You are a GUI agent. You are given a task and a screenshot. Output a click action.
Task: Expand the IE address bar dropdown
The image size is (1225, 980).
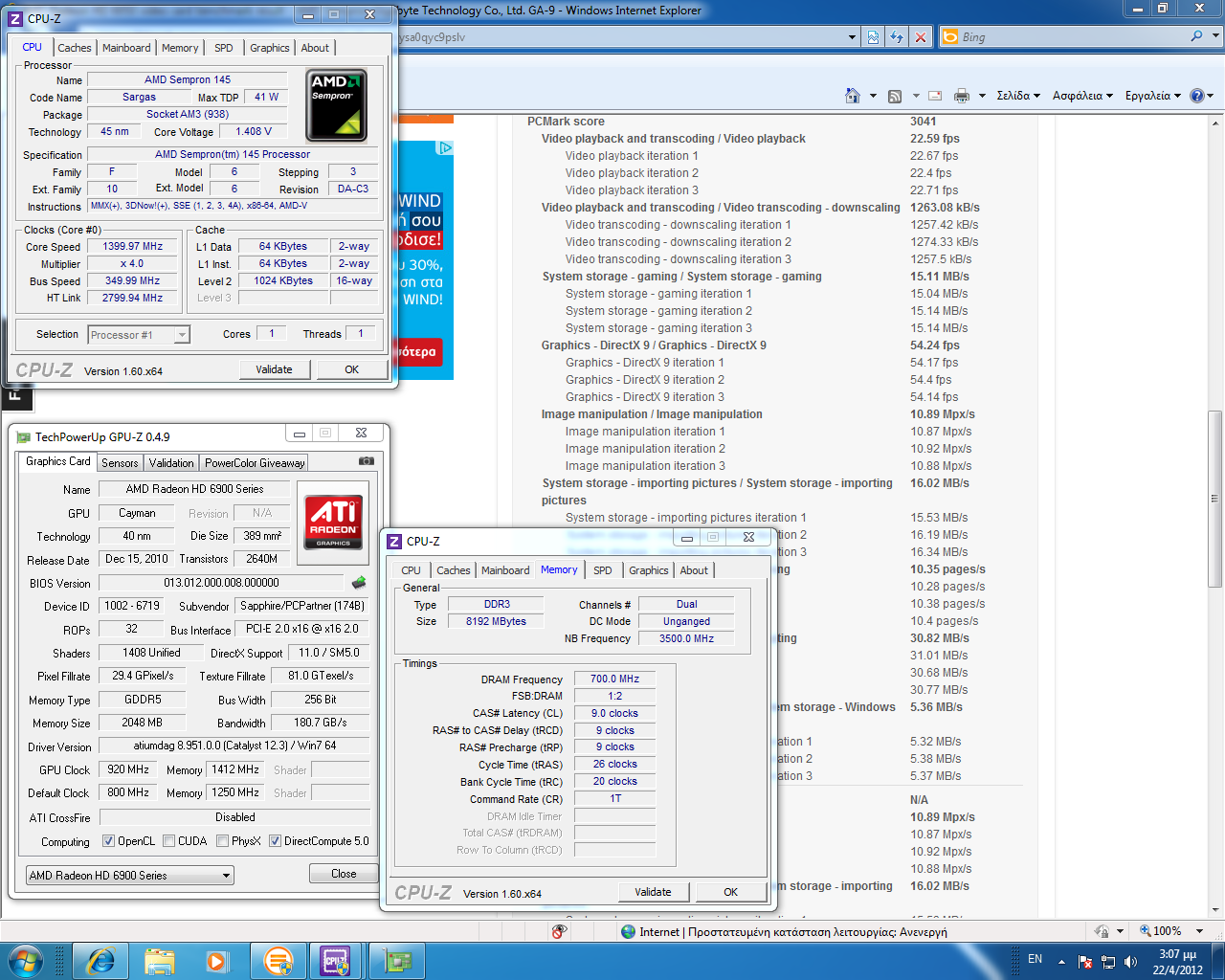(x=852, y=36)
